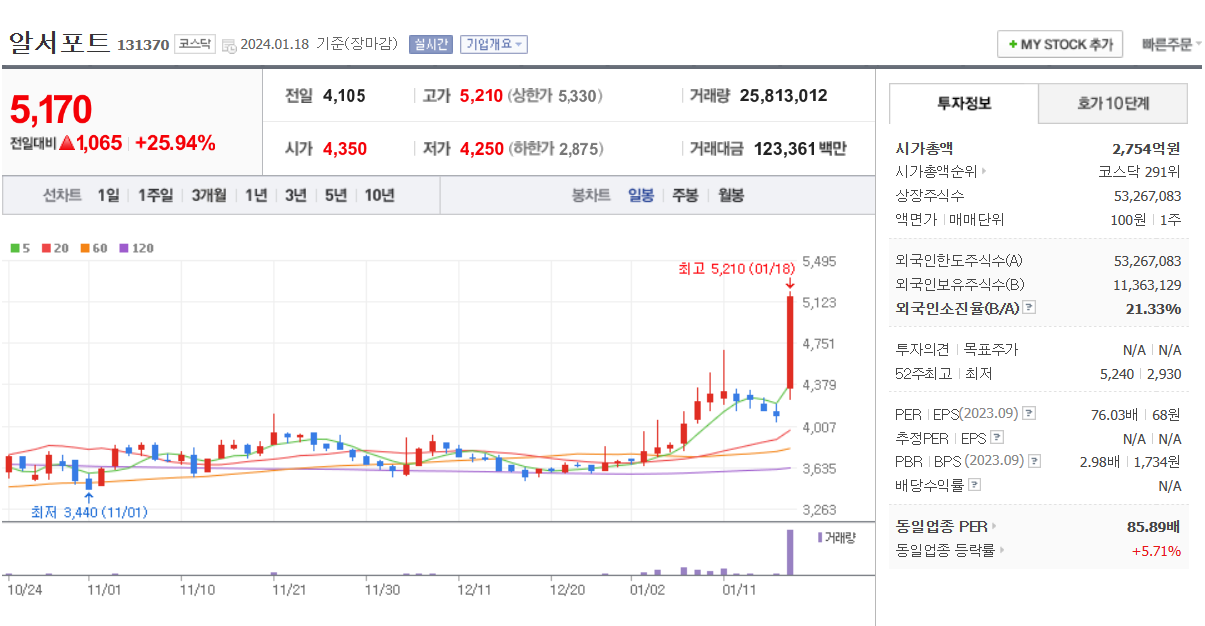Click the 고가 value 5,210
This screenshot has width=1205, height=626.
tap(481, 96)
